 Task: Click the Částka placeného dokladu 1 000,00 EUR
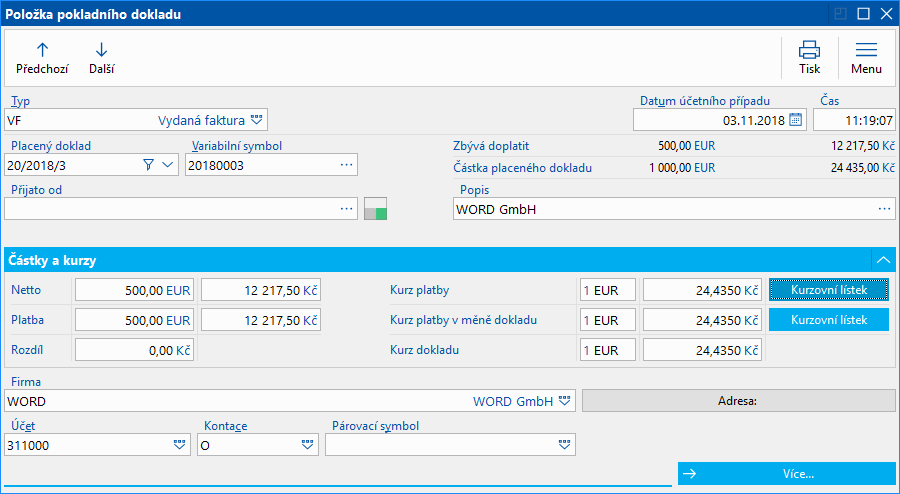(682, 169)
